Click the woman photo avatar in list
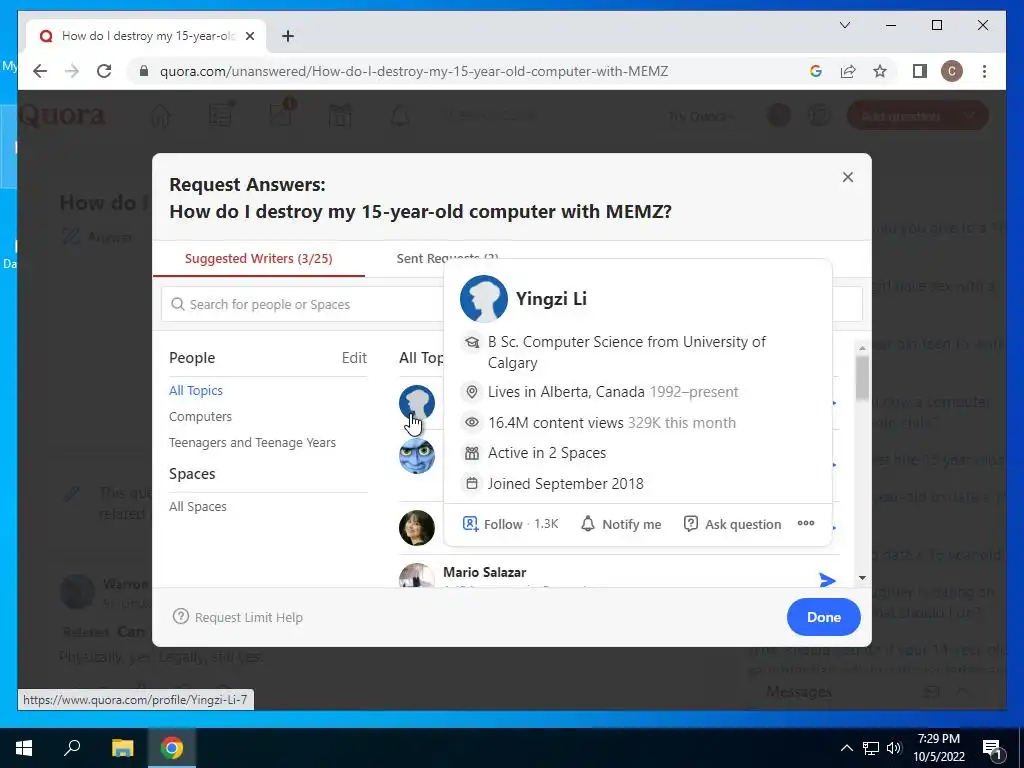This screenshot has width=1024, height=768. click(417, 528)
